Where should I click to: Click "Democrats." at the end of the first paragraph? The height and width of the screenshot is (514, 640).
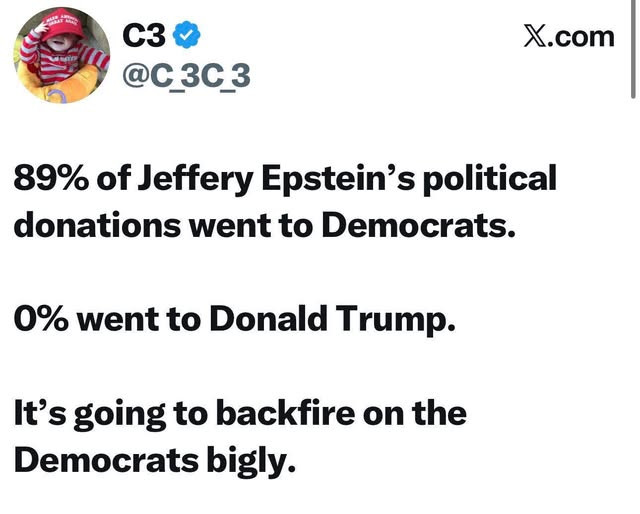[x=418, y=223]
